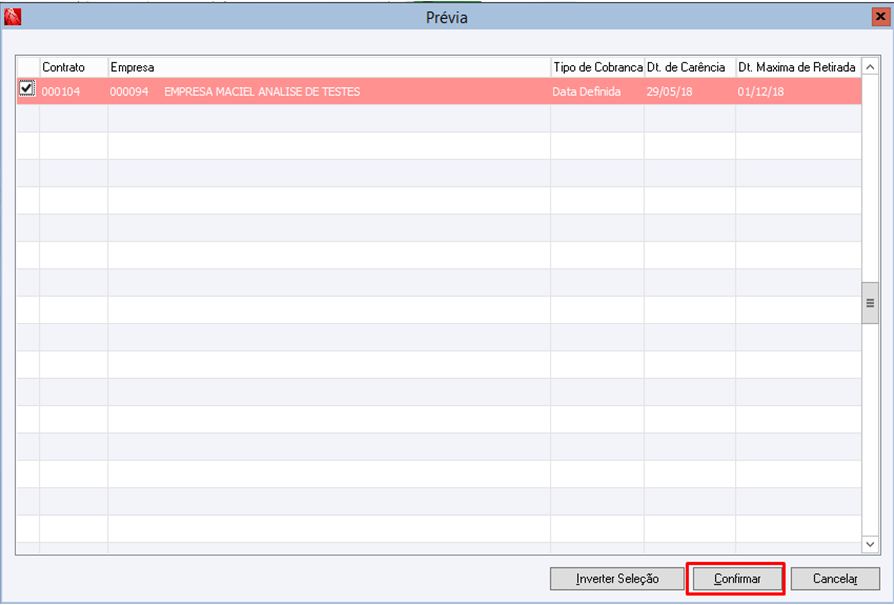Viewport: 894px width, 605px height.
Task: Click EMPRESA MACIEL ANALISE DE TESTES text
Action: pyautogui.click(x=262, y=92)
